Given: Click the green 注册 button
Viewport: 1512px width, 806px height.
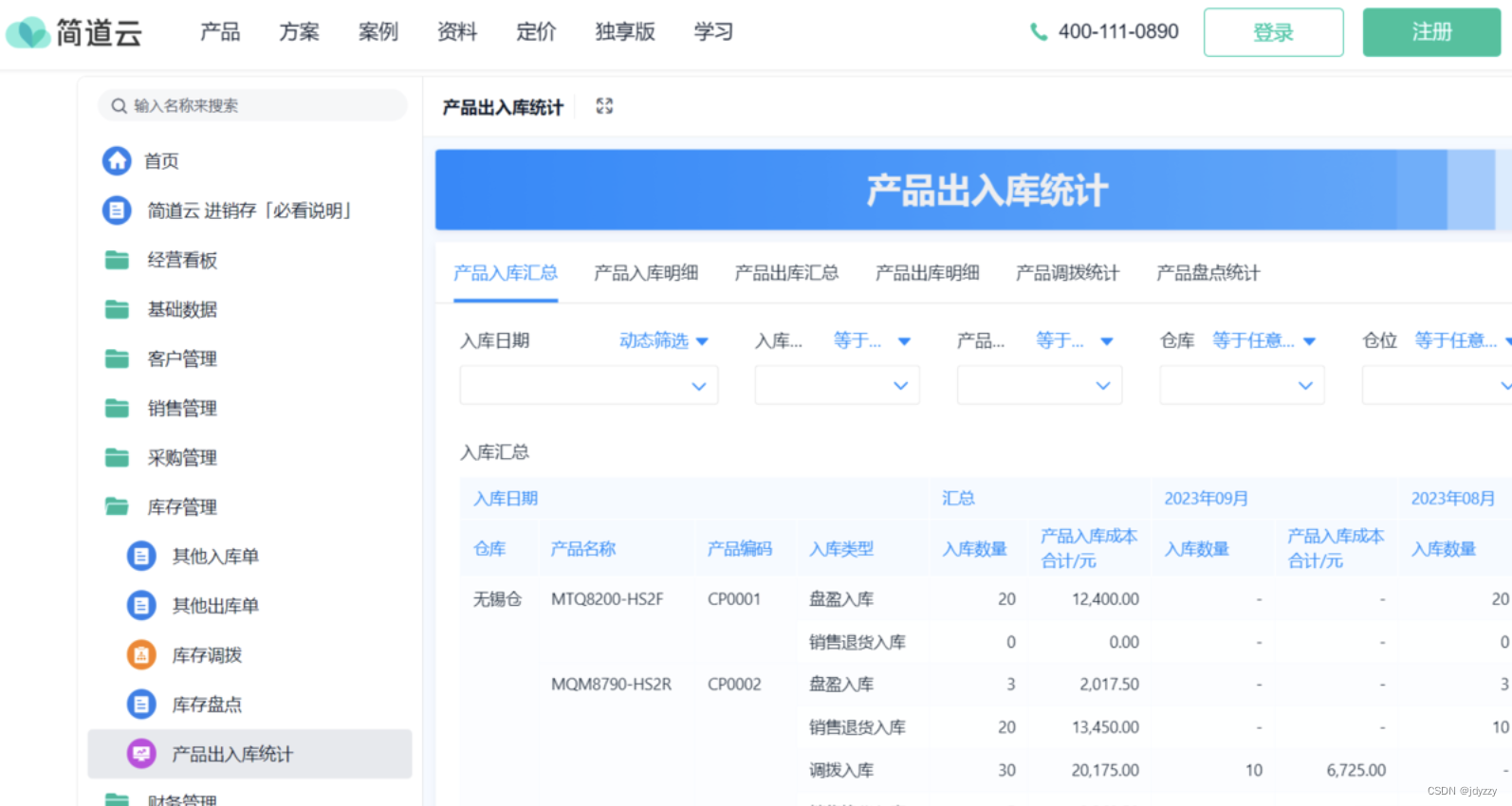Looking at the screenshot, I should [1431, 32].
